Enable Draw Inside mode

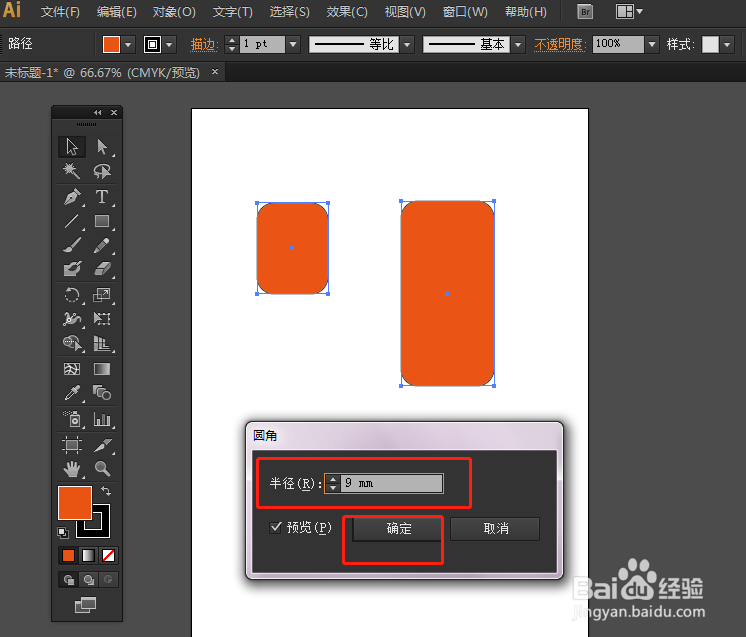click(108, 580)
